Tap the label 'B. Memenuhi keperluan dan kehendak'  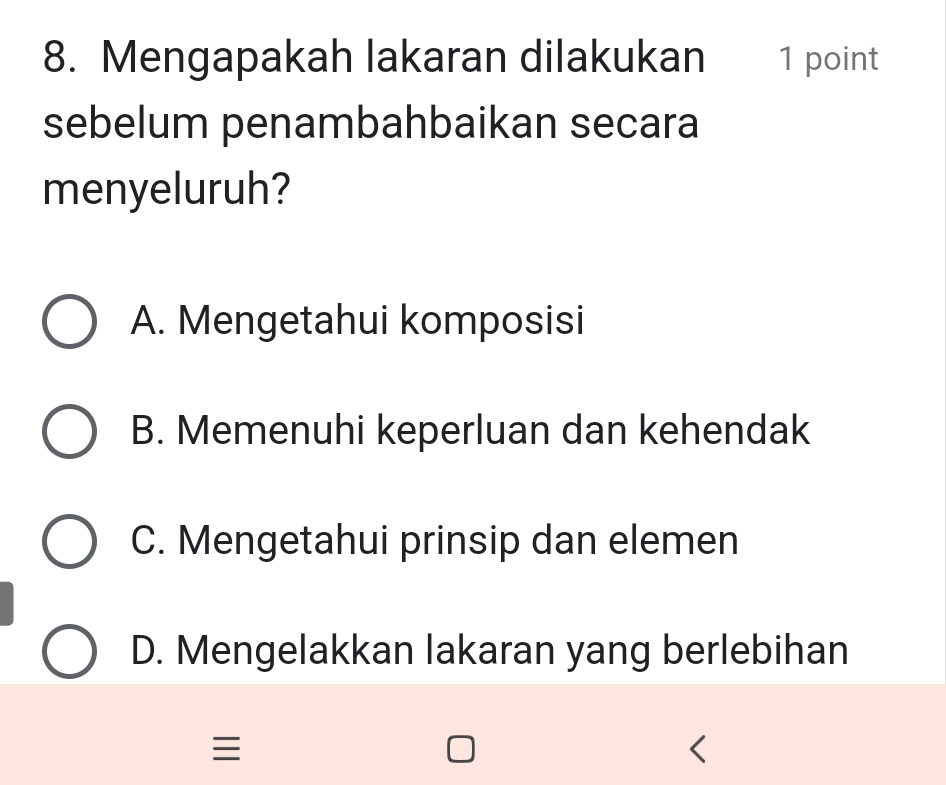tap(470, 431)
